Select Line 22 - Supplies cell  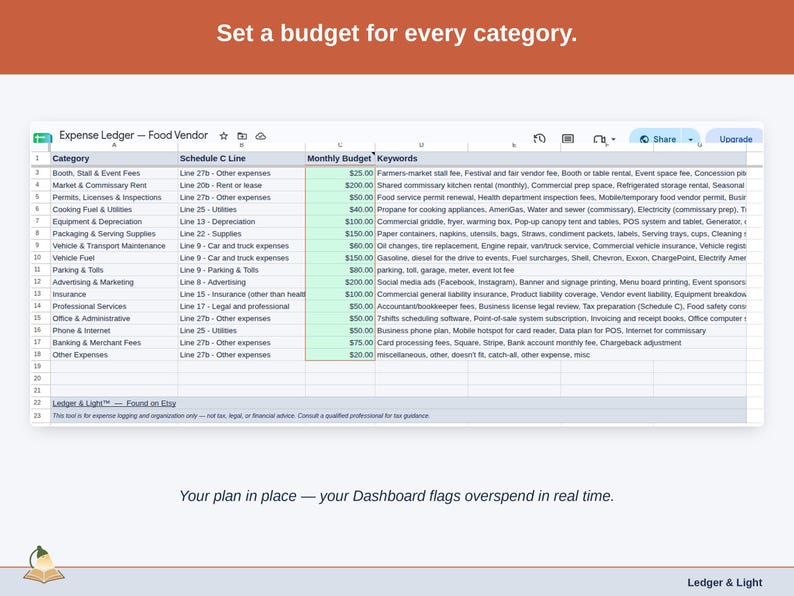coord(242,234)
